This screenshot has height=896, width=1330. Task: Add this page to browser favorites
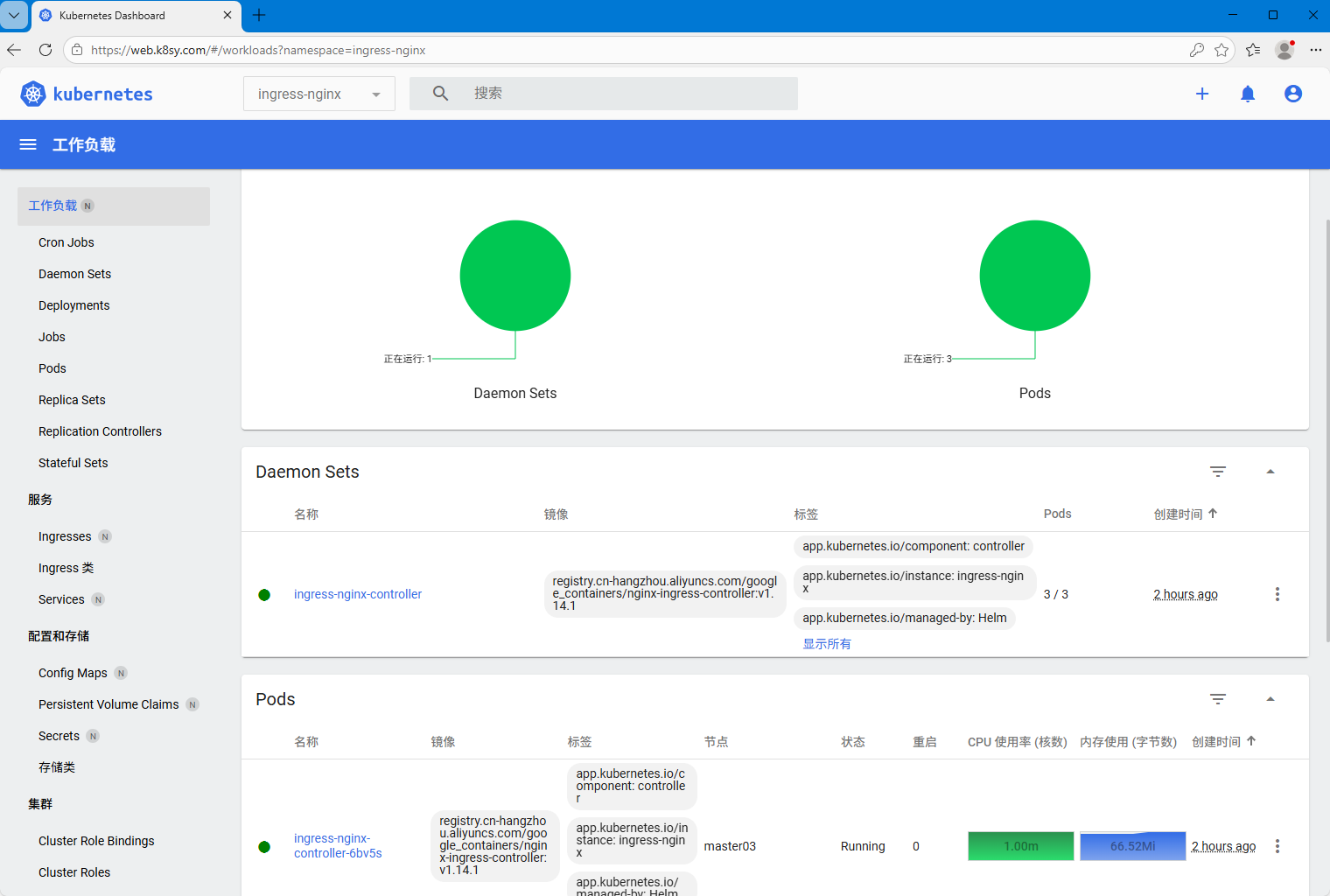coord(1221,50)
